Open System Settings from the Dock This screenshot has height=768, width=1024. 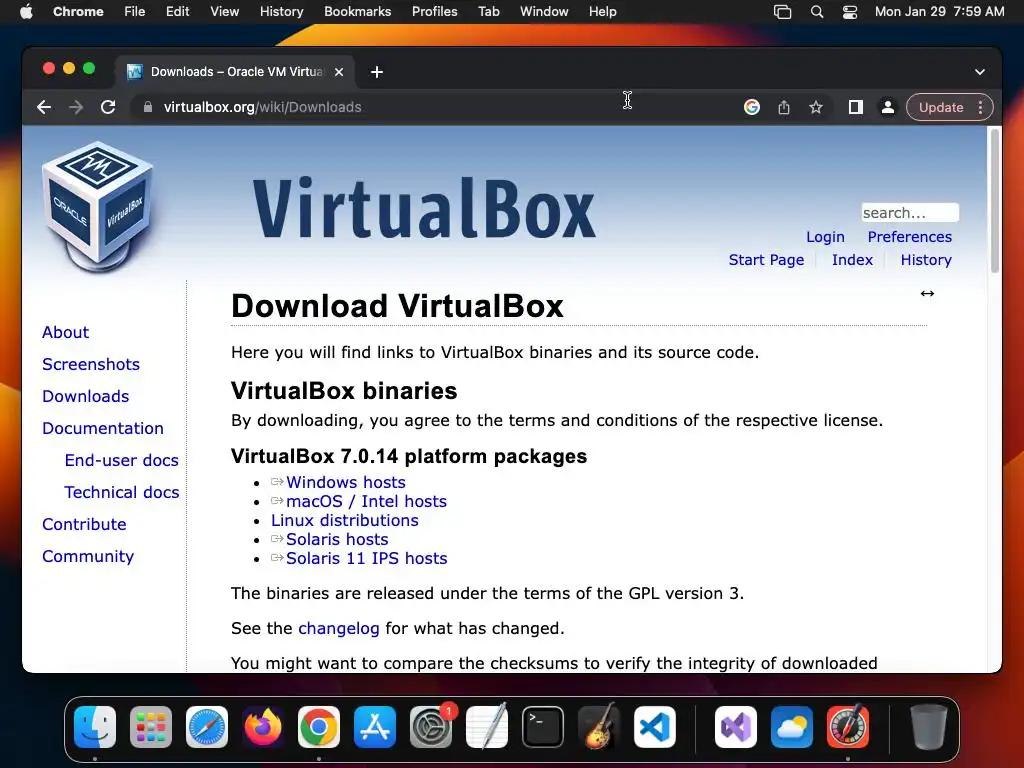point(431,727)
